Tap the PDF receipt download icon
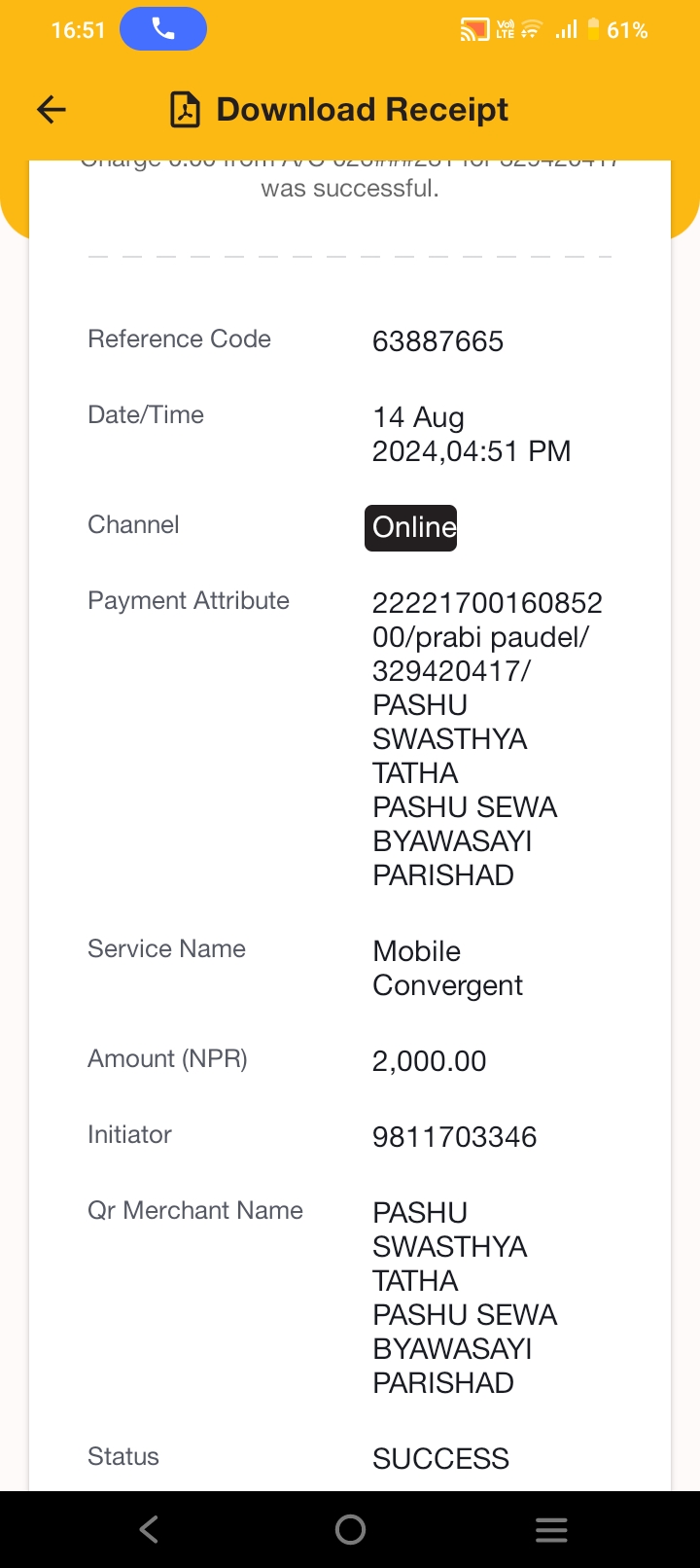 pyautogui.click(x=185, y=110)
